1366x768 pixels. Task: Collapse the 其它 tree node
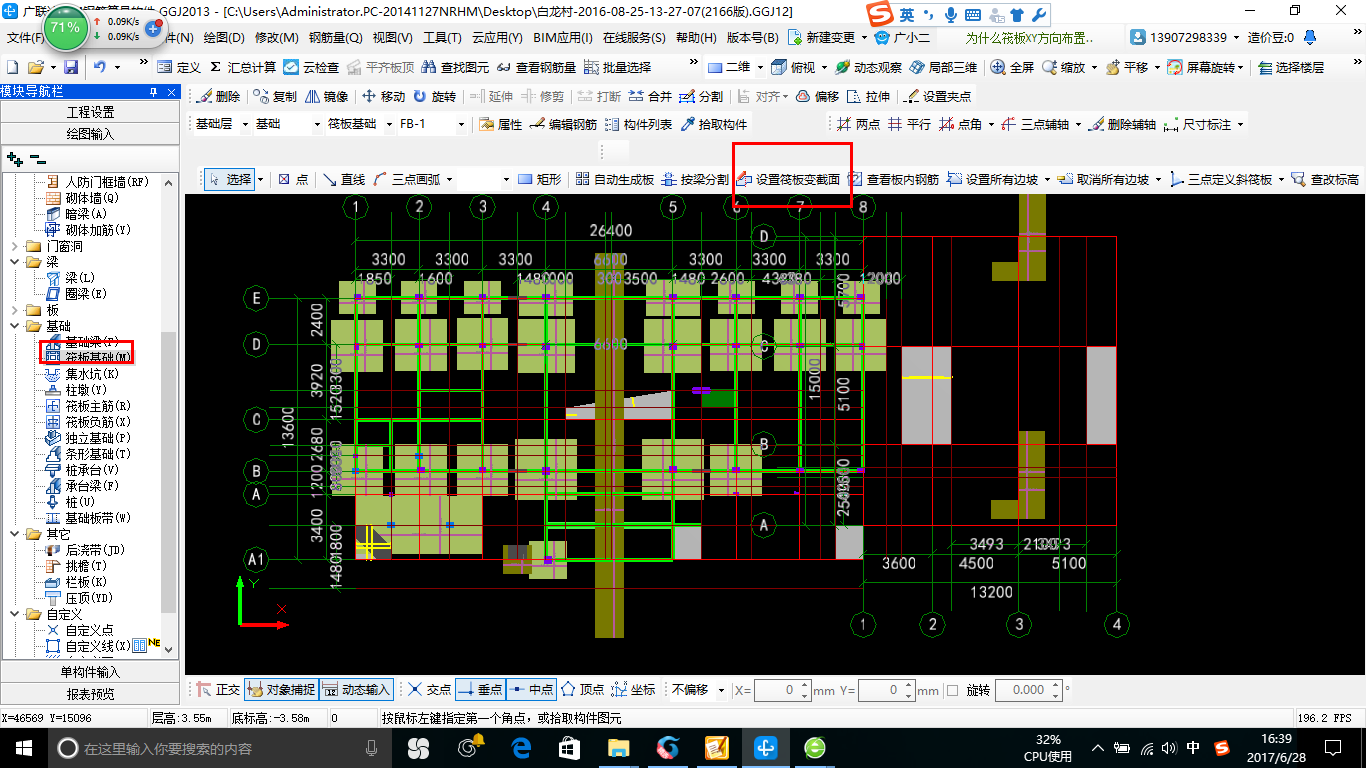13,534
